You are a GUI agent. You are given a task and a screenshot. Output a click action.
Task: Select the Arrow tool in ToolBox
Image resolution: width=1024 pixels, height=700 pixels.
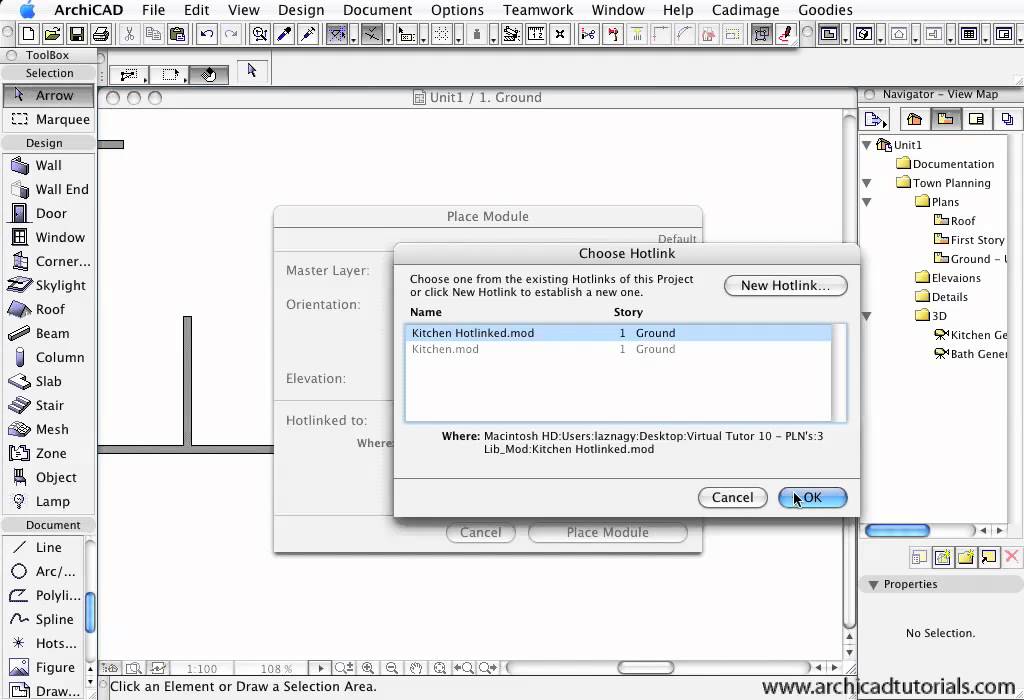click(48, 95)
